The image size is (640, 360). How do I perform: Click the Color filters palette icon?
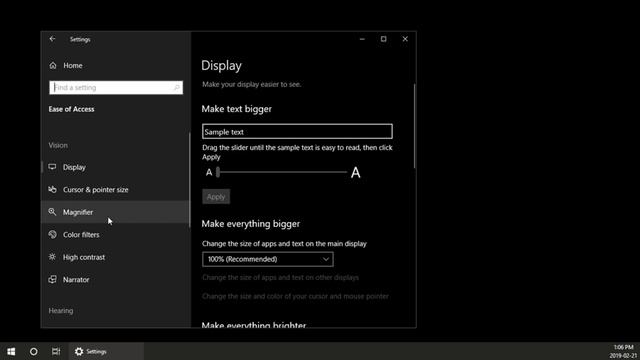click(x=52, y=234)
